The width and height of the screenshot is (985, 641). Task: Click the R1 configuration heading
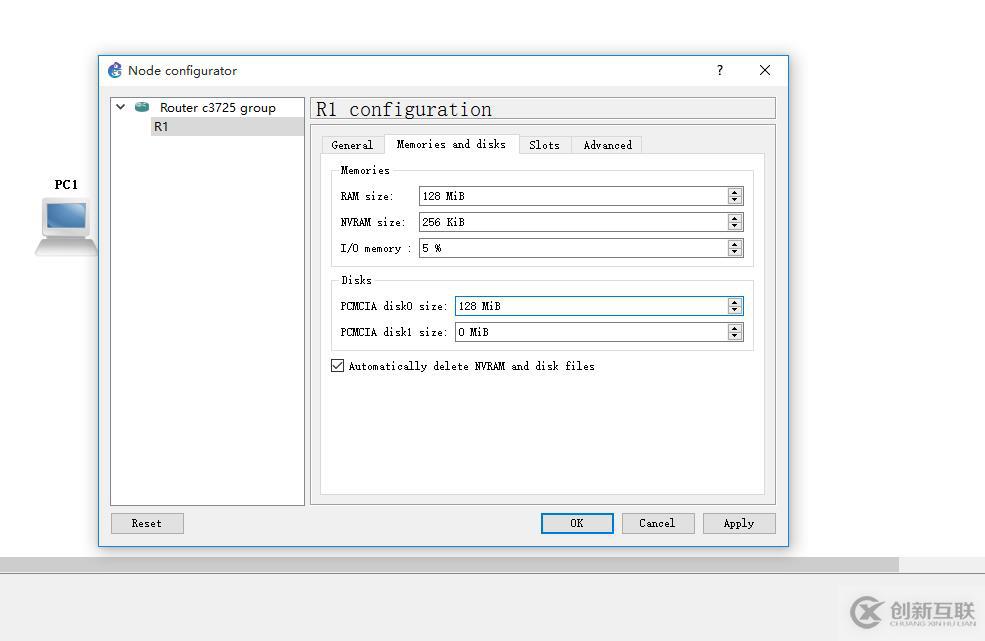pos(403,109)
